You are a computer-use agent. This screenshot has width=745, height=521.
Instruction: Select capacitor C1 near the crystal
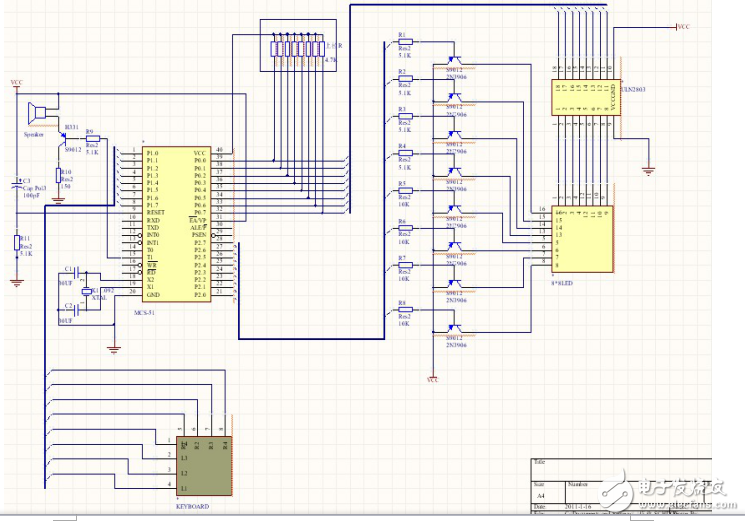click(73, 270)
